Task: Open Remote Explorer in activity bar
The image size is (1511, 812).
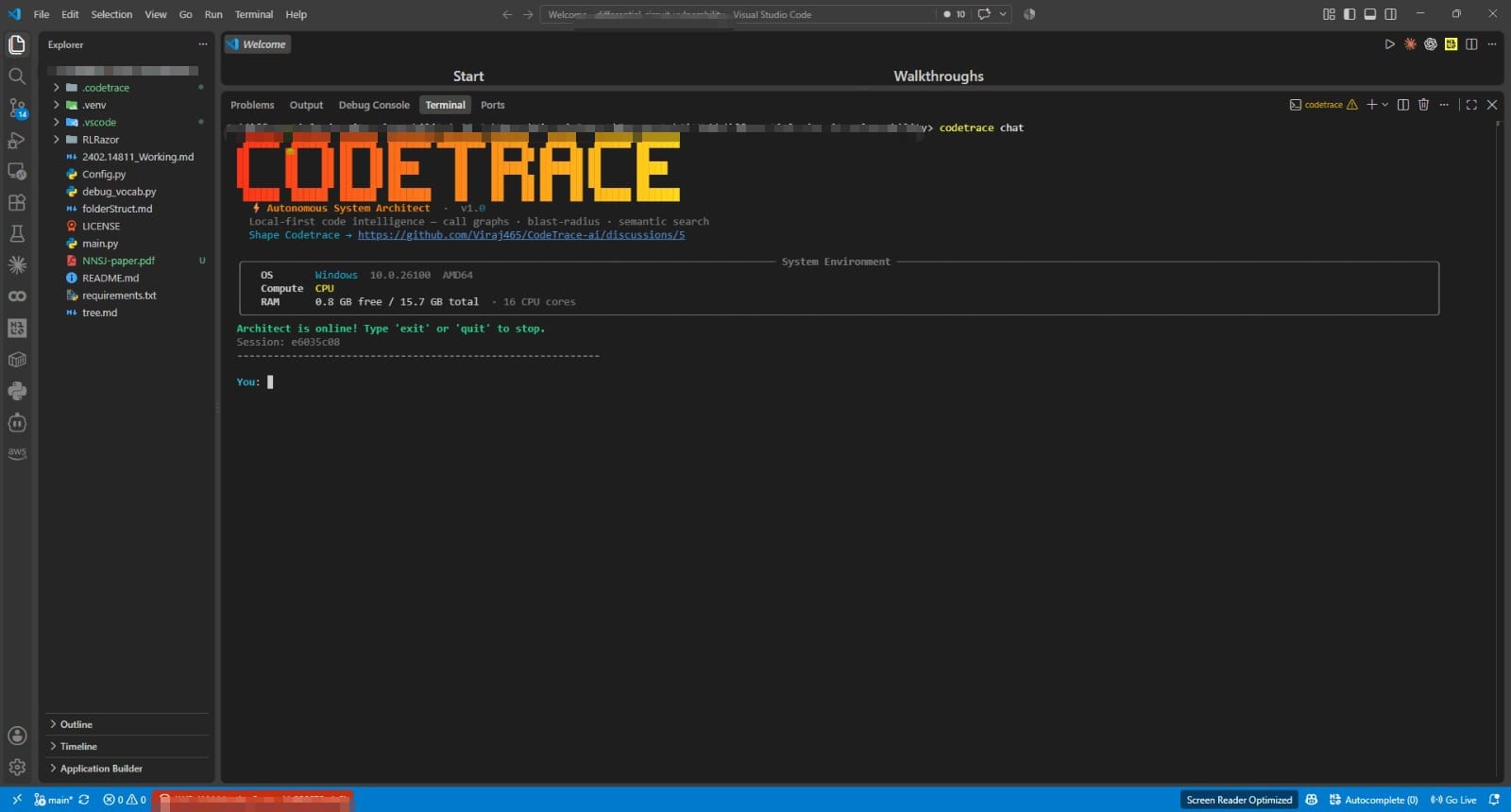Action: coord(17,171)
